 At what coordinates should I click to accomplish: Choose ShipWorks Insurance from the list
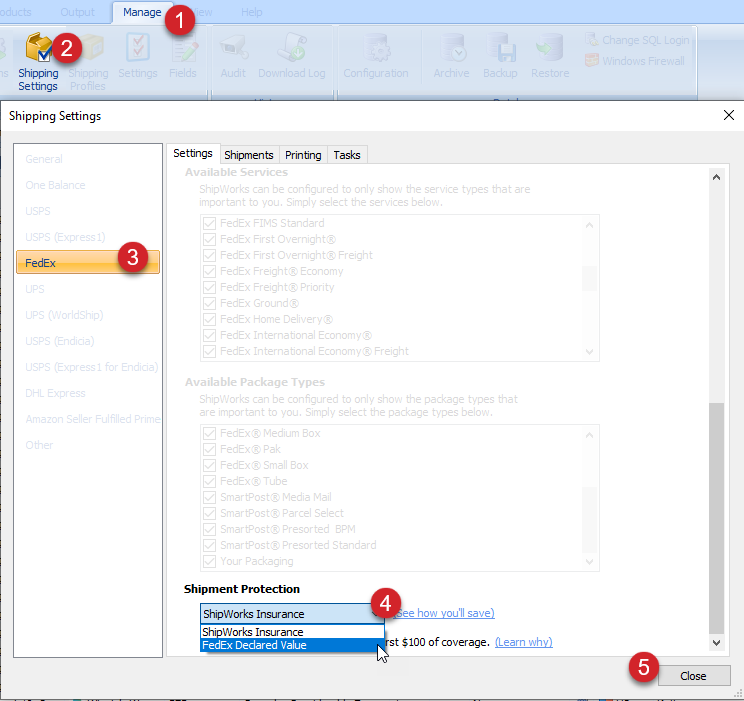292,632
